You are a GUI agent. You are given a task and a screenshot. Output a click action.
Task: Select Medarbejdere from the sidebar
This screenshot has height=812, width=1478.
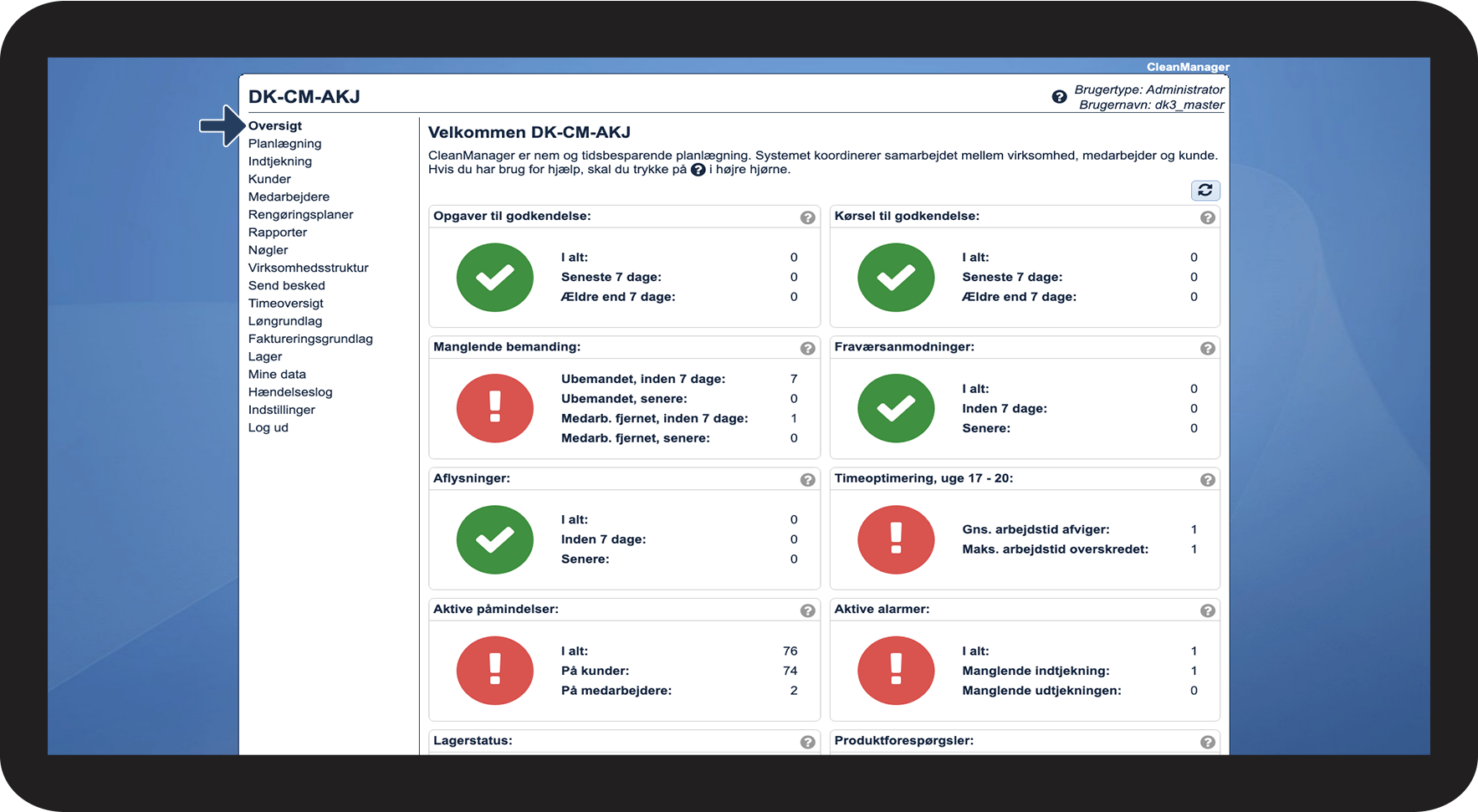pyautogui.click(x=289, y=197)
